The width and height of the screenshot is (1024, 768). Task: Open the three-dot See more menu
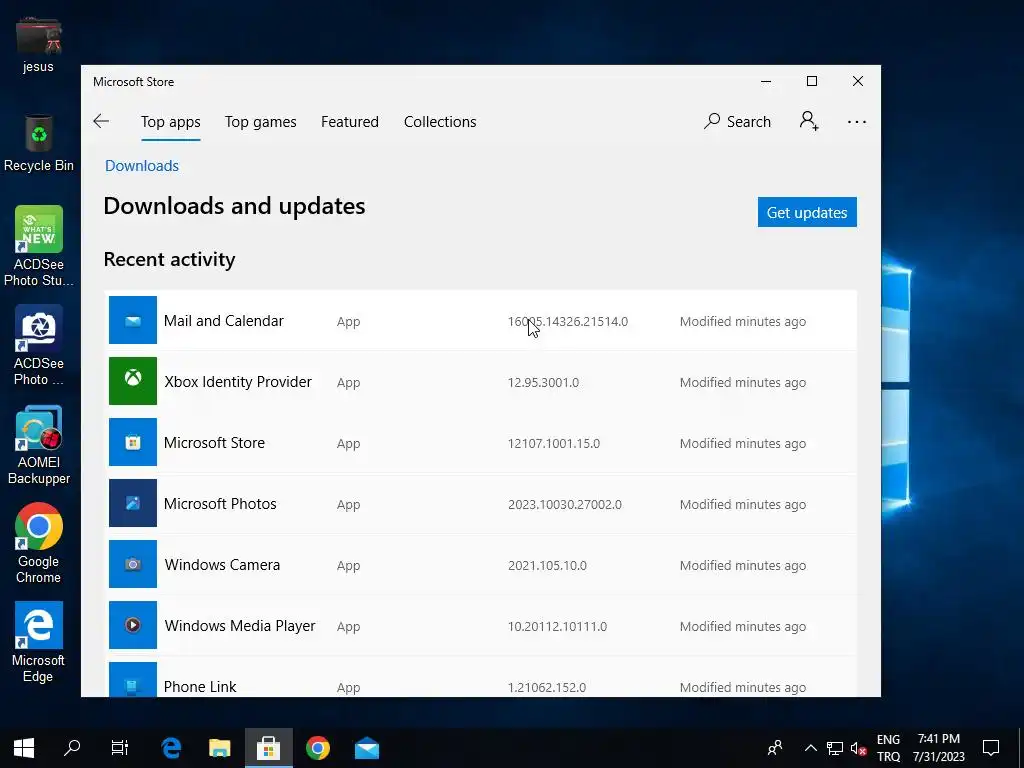point(856,121)
